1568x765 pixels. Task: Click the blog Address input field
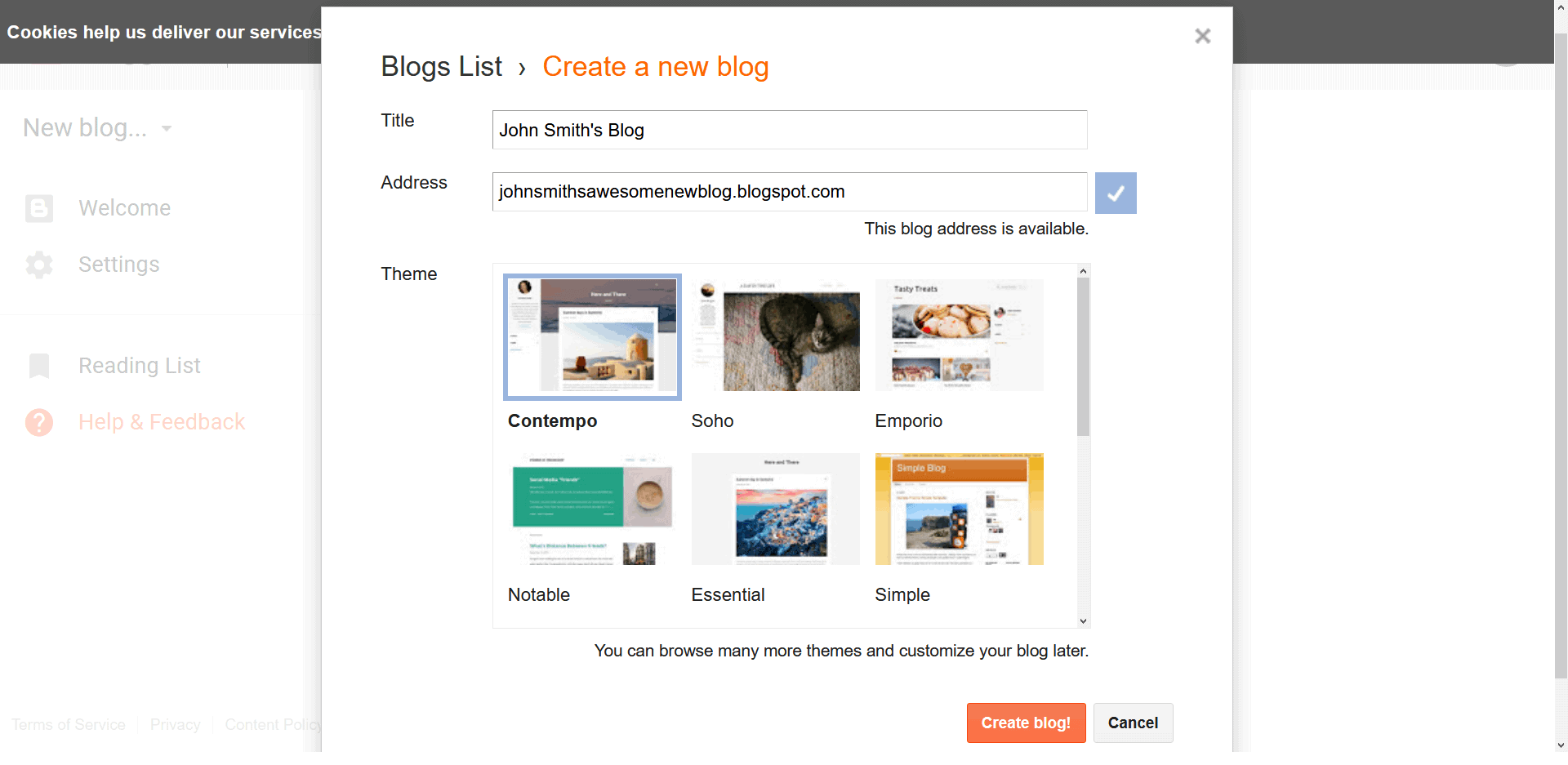coord(789,192)
